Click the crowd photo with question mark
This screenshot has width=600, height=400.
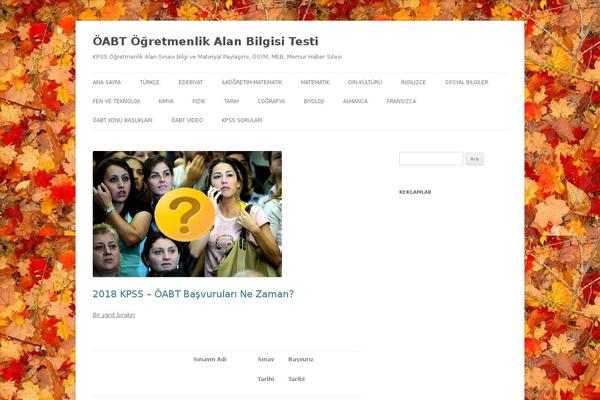pyautogui.click(x=187, y=214)
